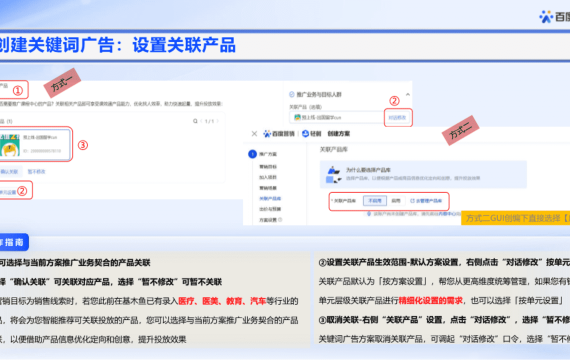Open 出价与预算 in the left step list
The width and height of the screenshot is (570, 360).
tap(270, 209)
